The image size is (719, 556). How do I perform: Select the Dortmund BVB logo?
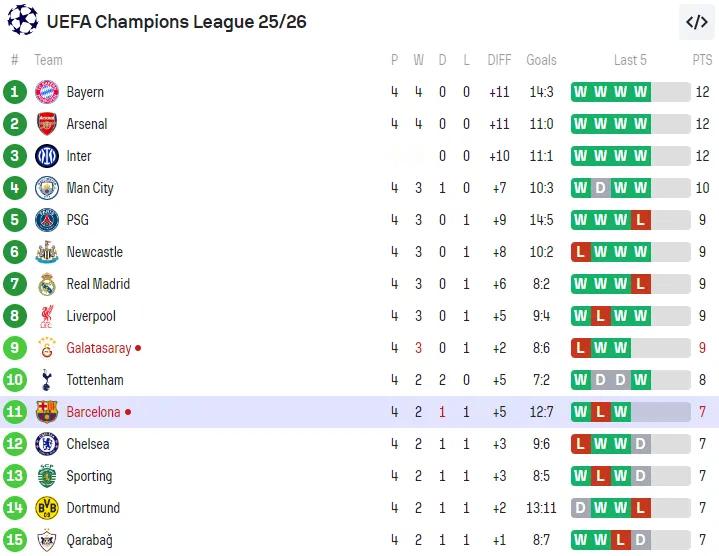pyautogui.click(x=47, y=508)
